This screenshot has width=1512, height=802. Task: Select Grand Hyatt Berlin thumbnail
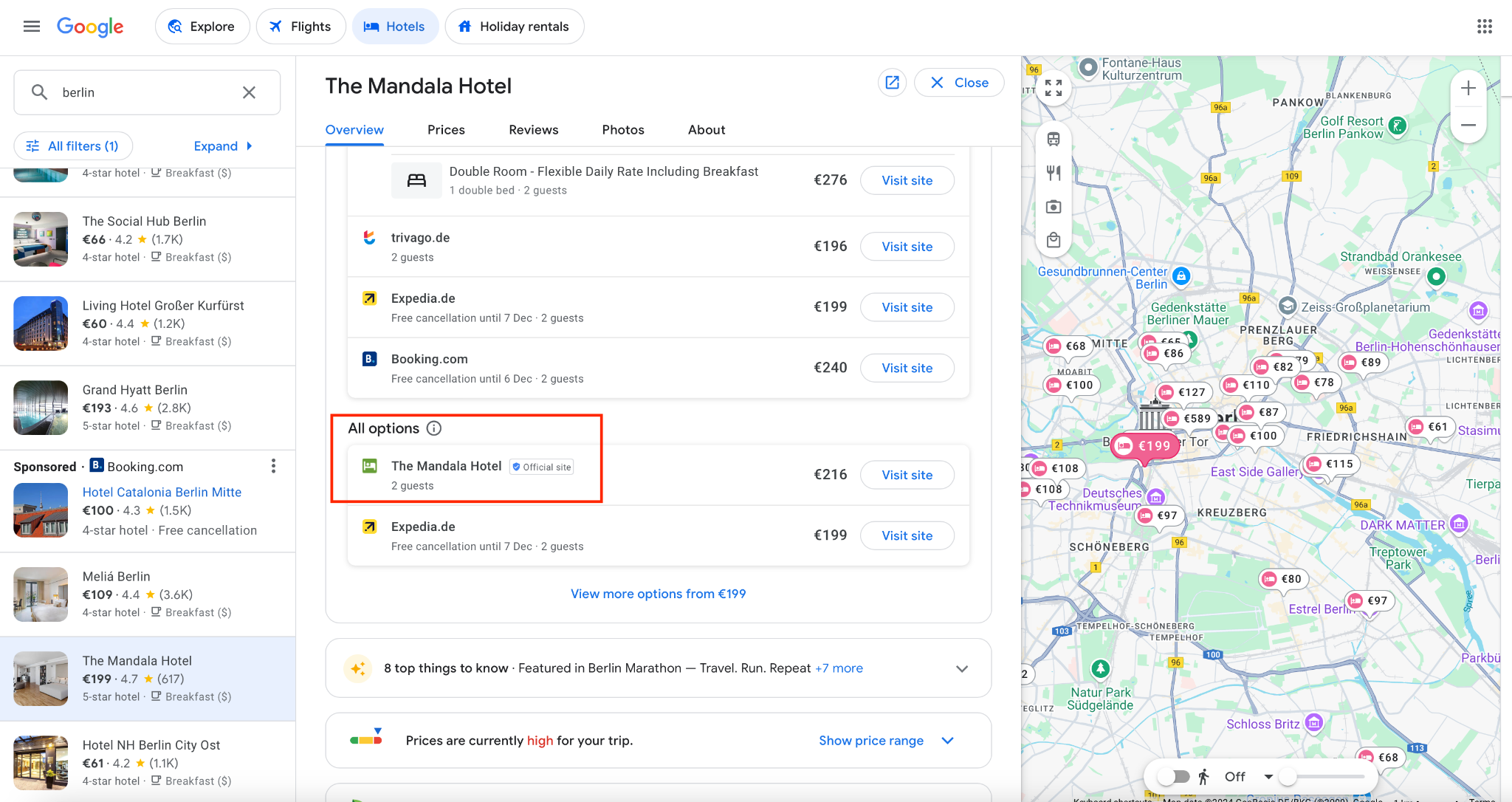[41, 408]
